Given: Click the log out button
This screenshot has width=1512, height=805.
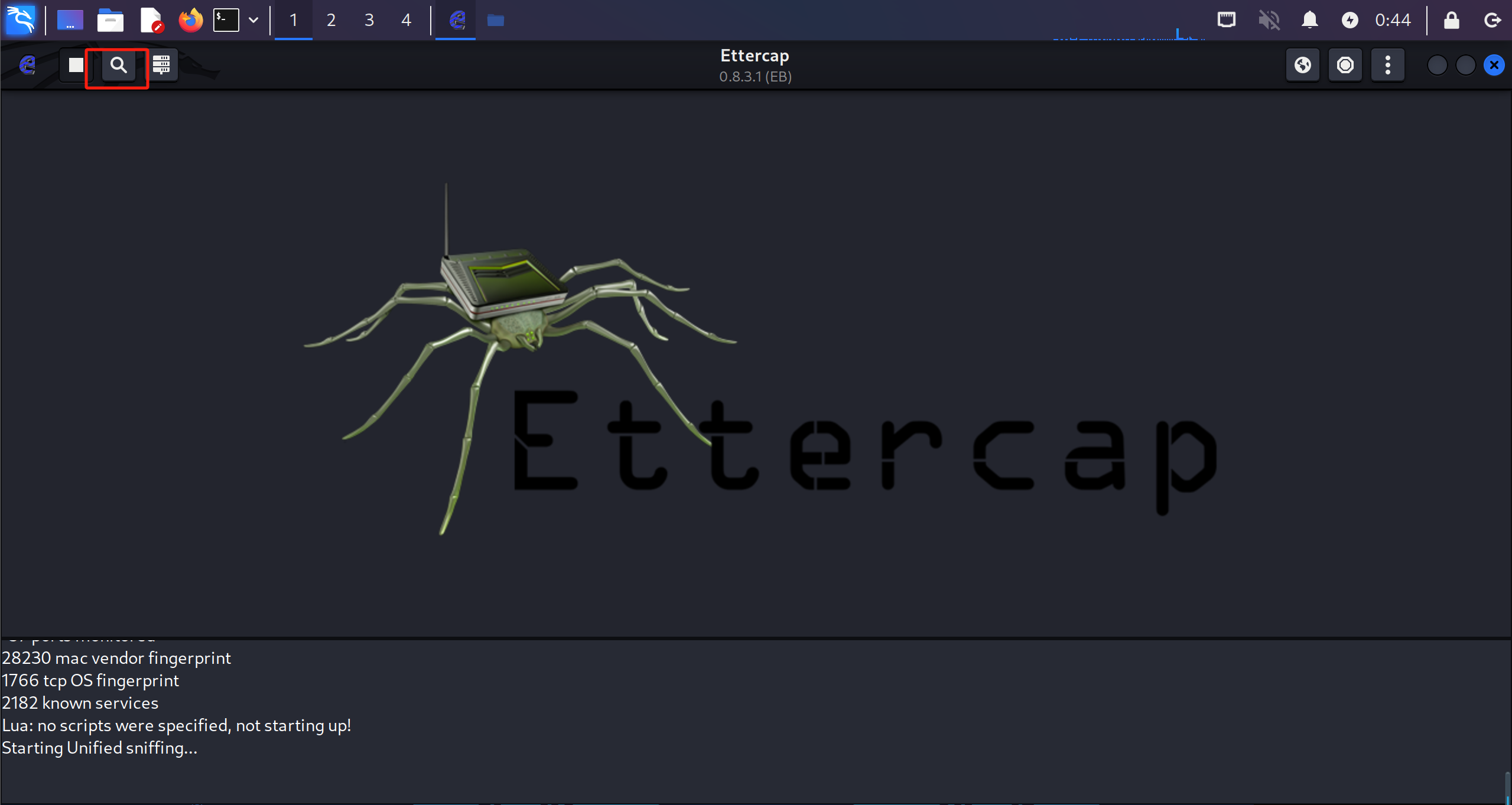Looking at the screenshot, I should tap(1493, 20).
